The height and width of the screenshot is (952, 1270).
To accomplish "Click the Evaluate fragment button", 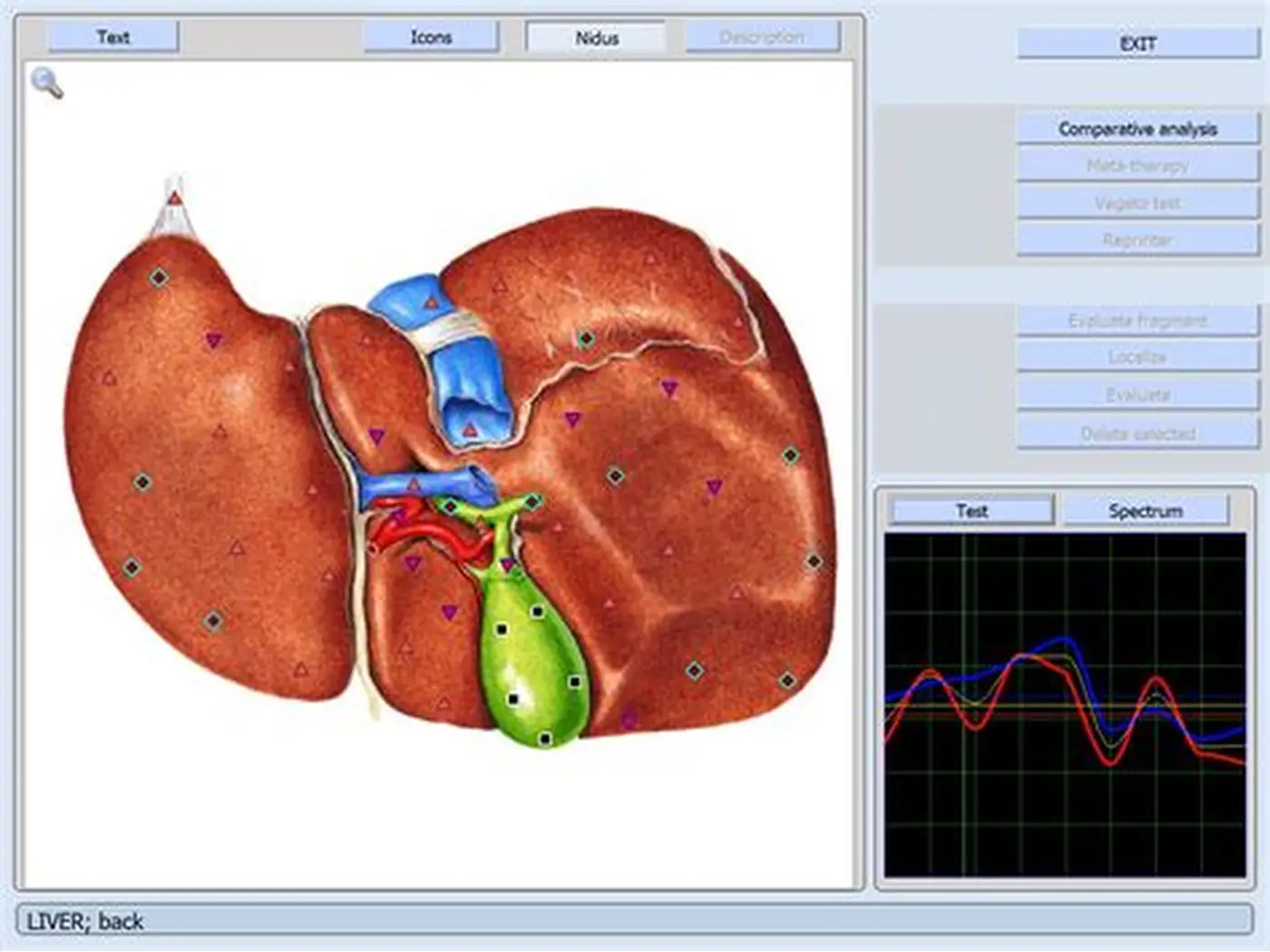I will (x=1138, y=320).
